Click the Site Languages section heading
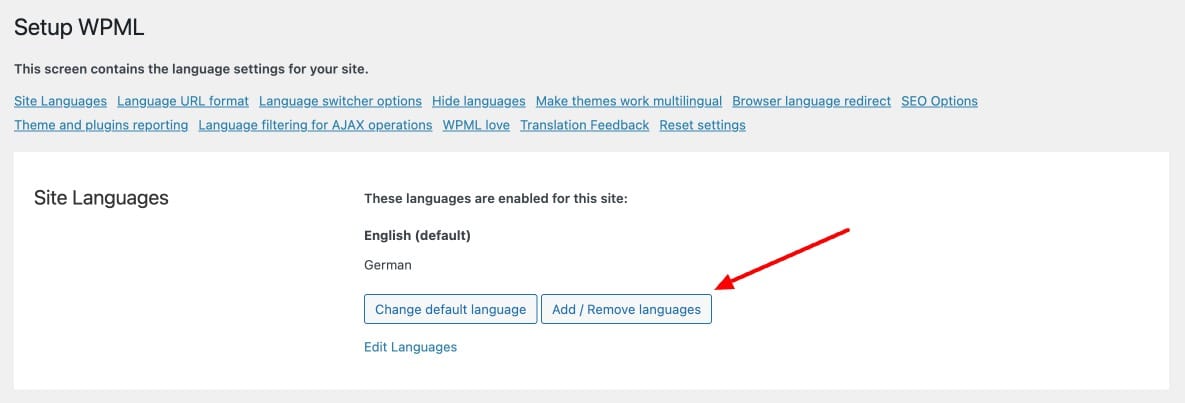1185x403 pixels. (x=101, y=199)
